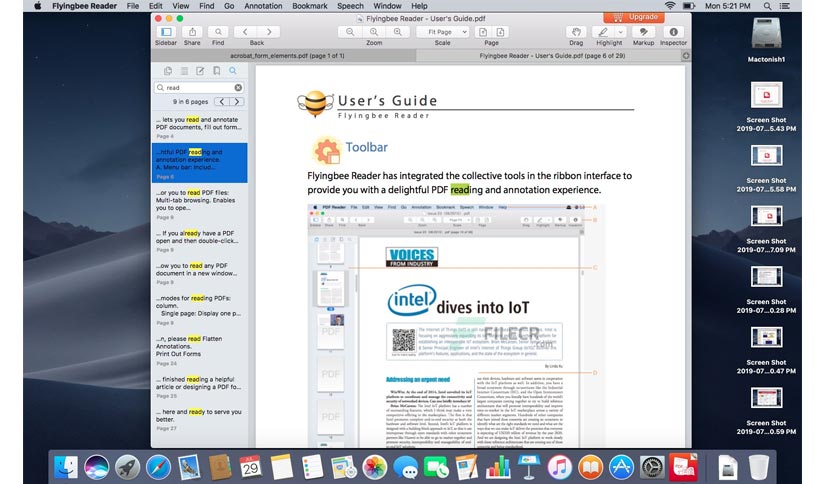The image size is (836, 484).
Task: Go back with the left Back arrow
Action: (245, 32)
